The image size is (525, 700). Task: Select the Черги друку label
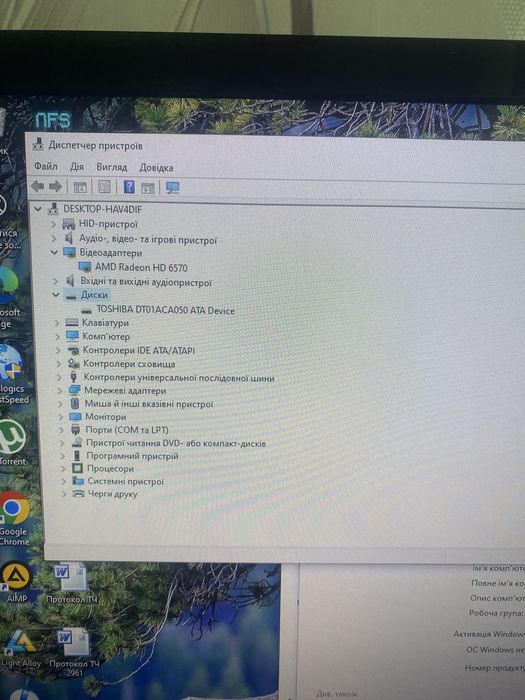112,494
